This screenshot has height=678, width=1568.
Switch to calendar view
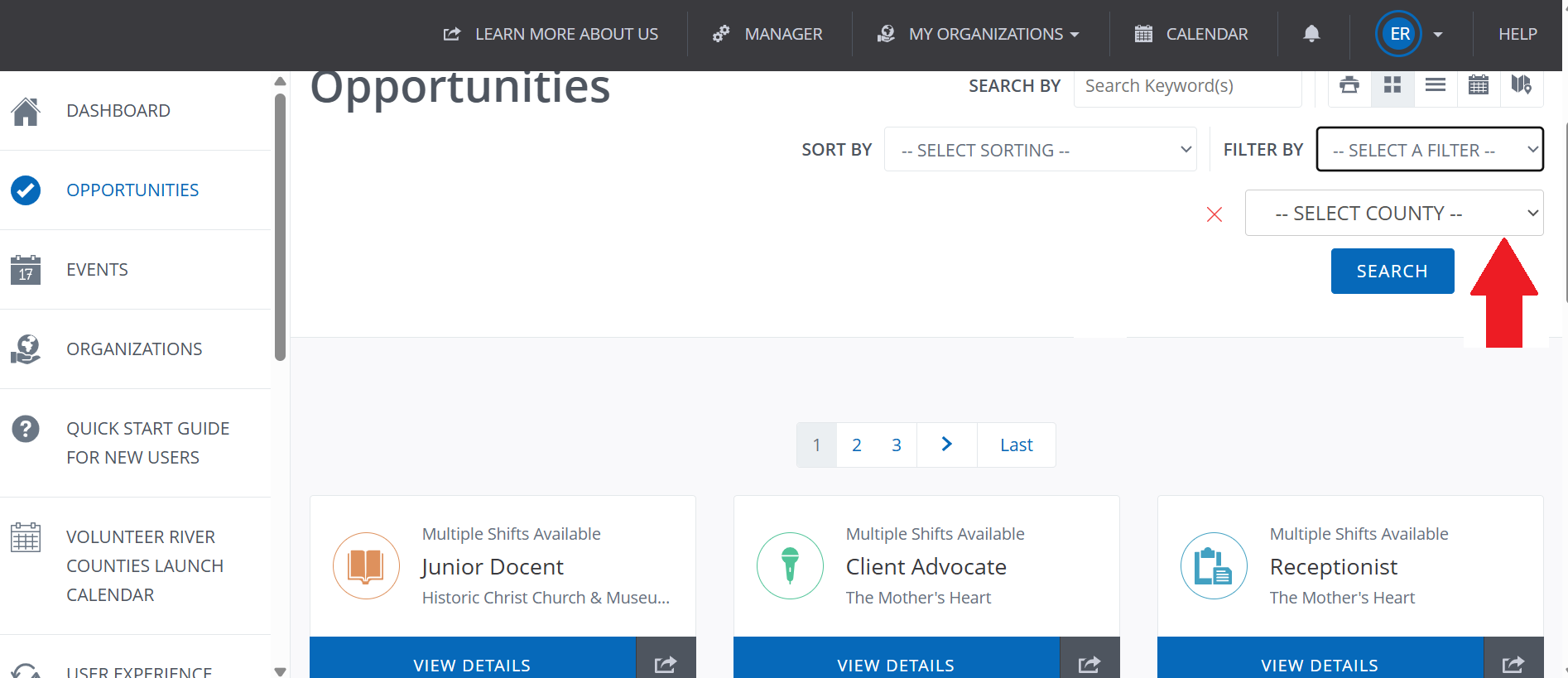coord(1479,84)
